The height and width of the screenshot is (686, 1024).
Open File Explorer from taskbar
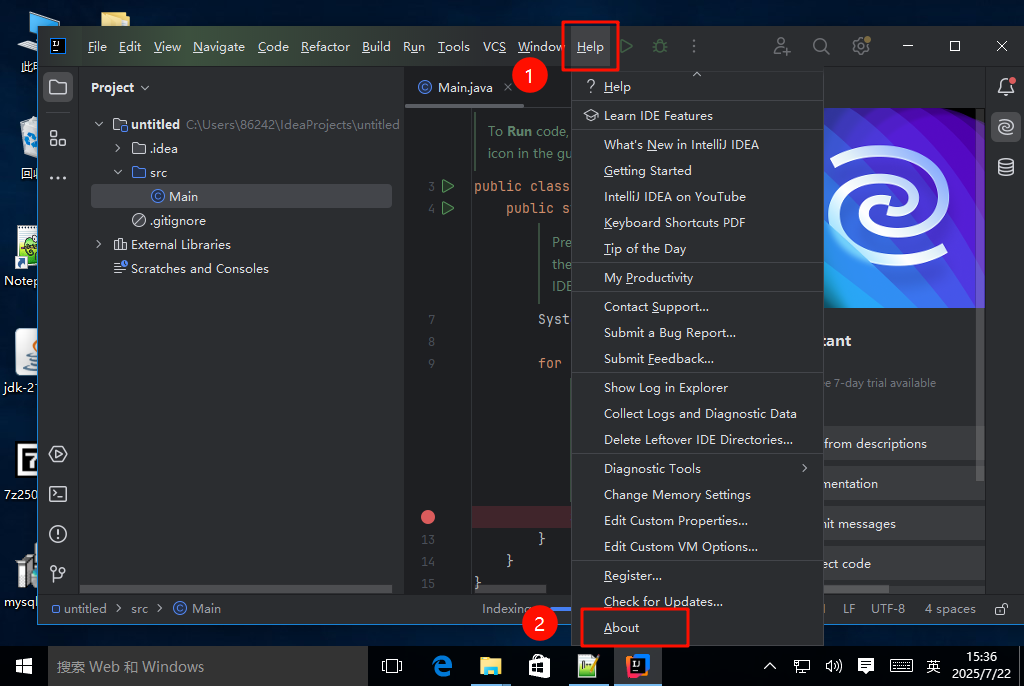490,666
